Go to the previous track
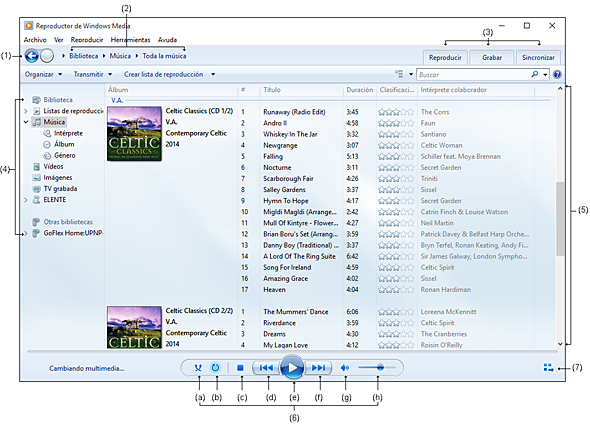Viewport: 590px width, 424px height. coord(266,368)
